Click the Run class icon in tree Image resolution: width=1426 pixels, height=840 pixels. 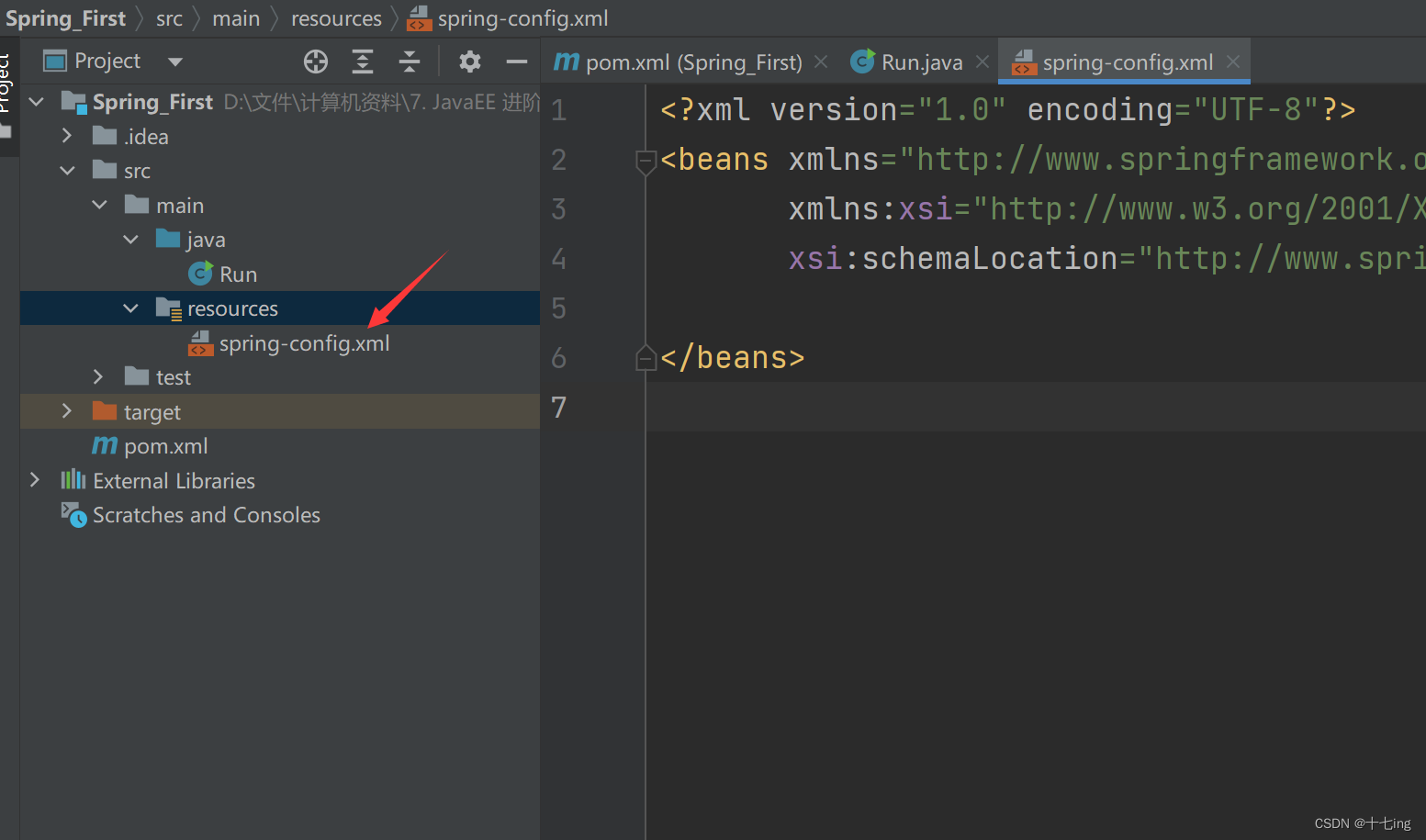(x=200, y=274)
